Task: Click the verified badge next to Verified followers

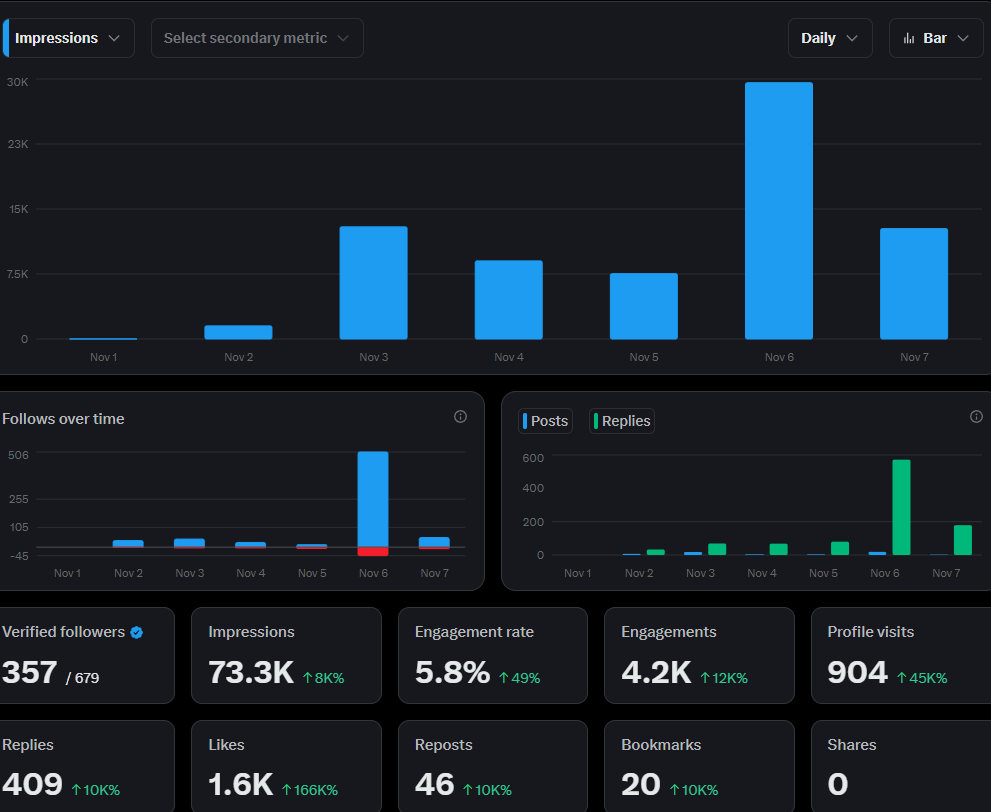Action: [137, 633]
